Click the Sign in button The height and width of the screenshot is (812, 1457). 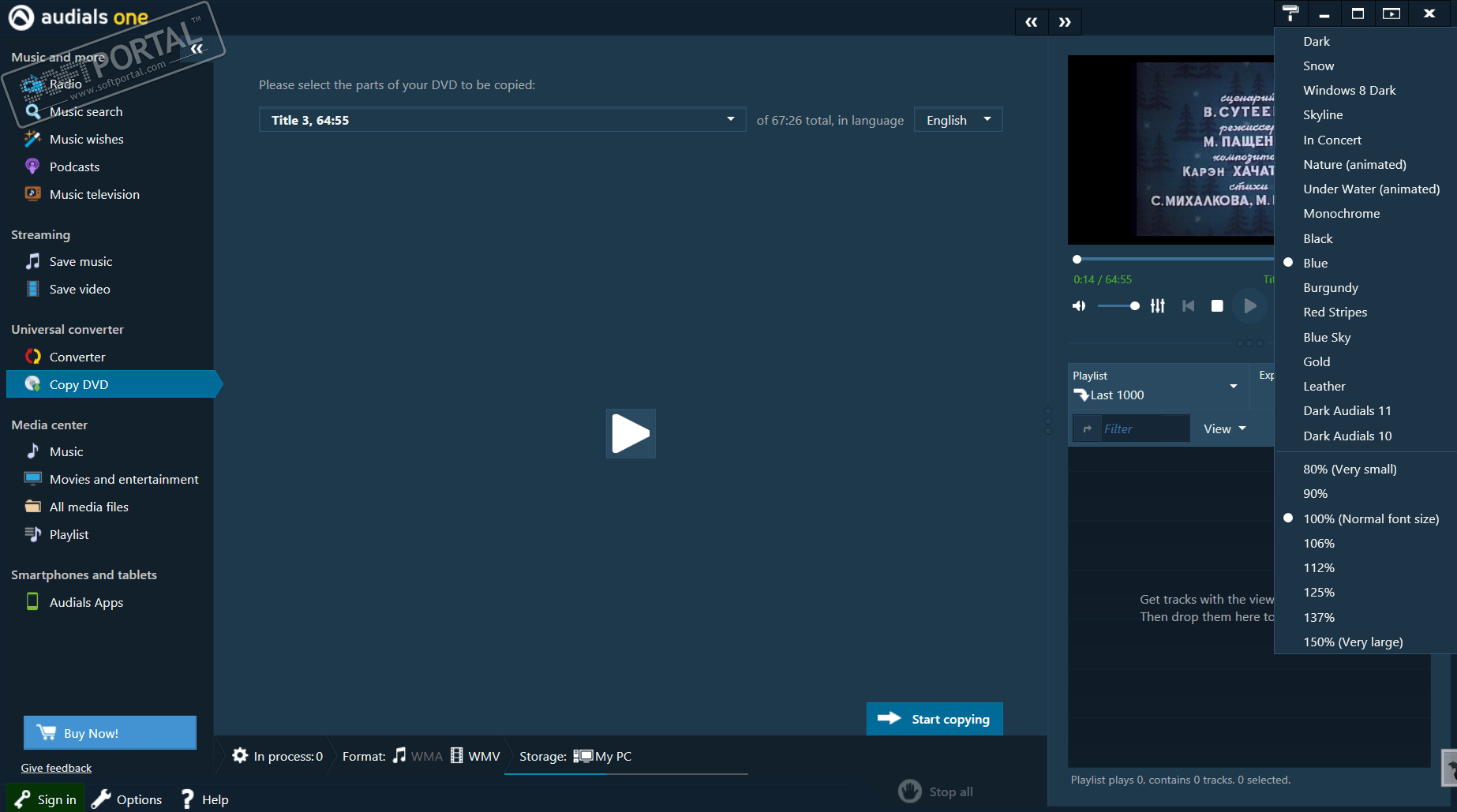(x=46, y=799)
